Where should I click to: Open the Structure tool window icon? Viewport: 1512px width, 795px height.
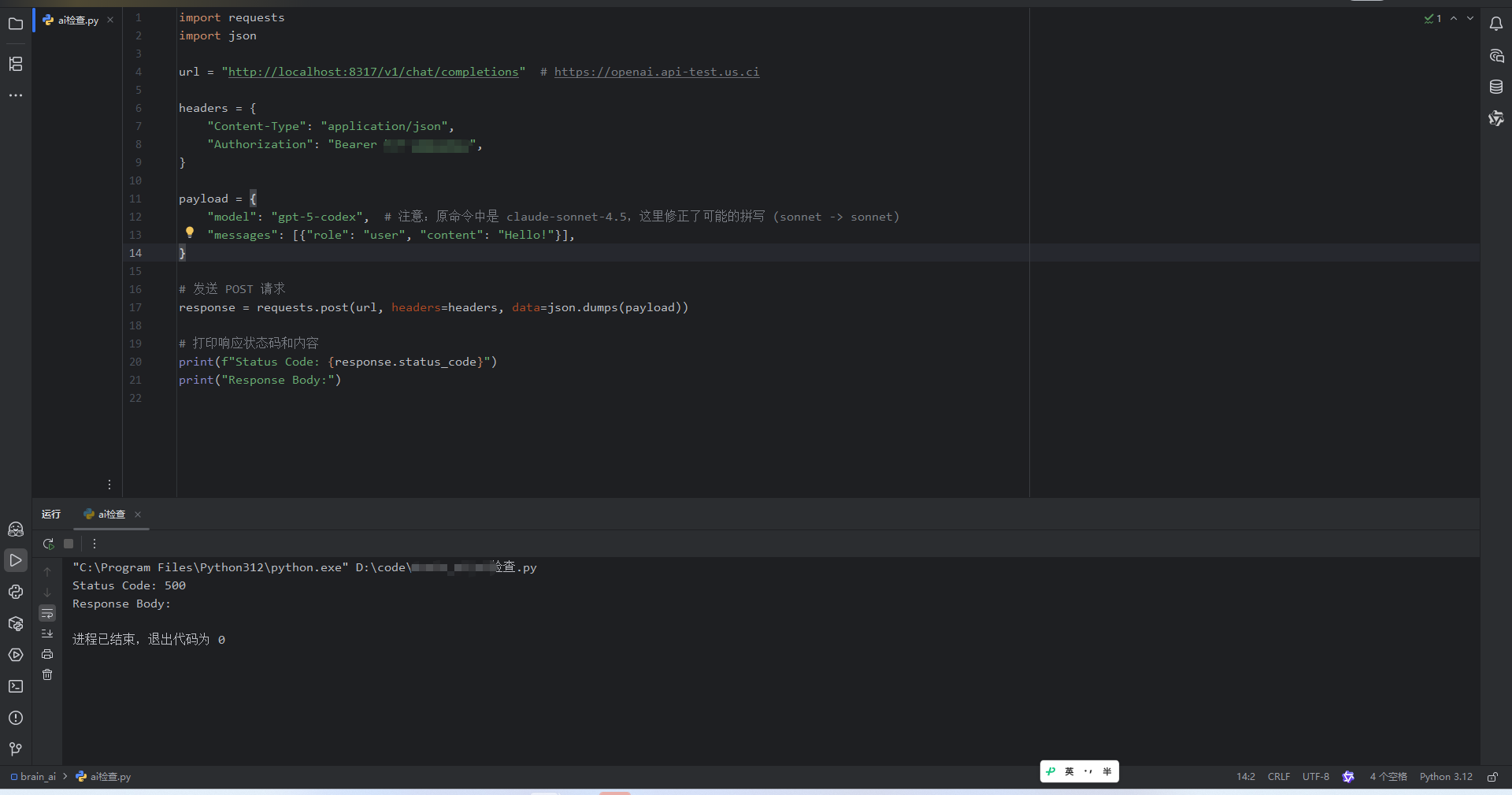coord(16,64)
